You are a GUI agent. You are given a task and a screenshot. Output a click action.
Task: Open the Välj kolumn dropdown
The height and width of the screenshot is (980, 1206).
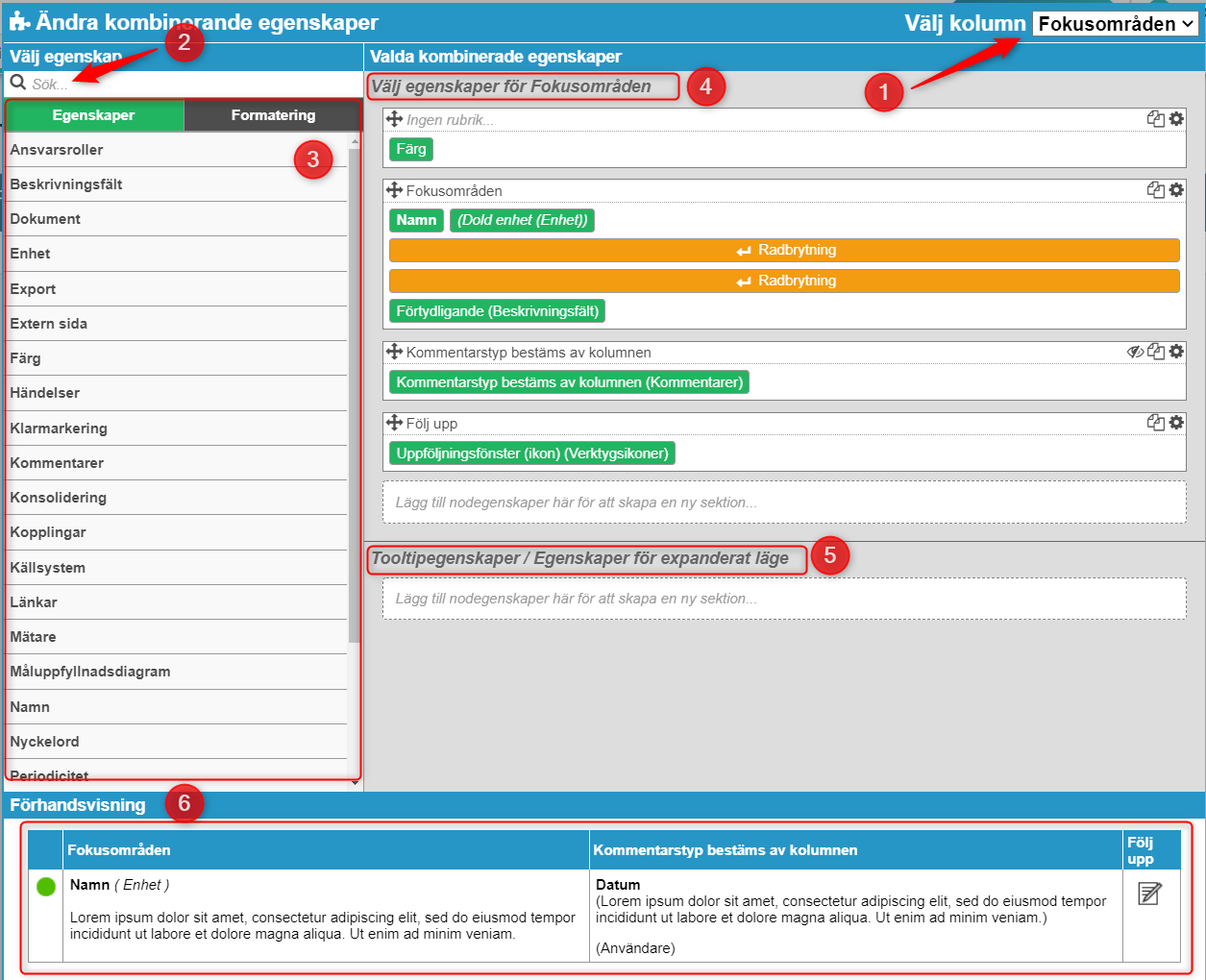(1116, 24)
